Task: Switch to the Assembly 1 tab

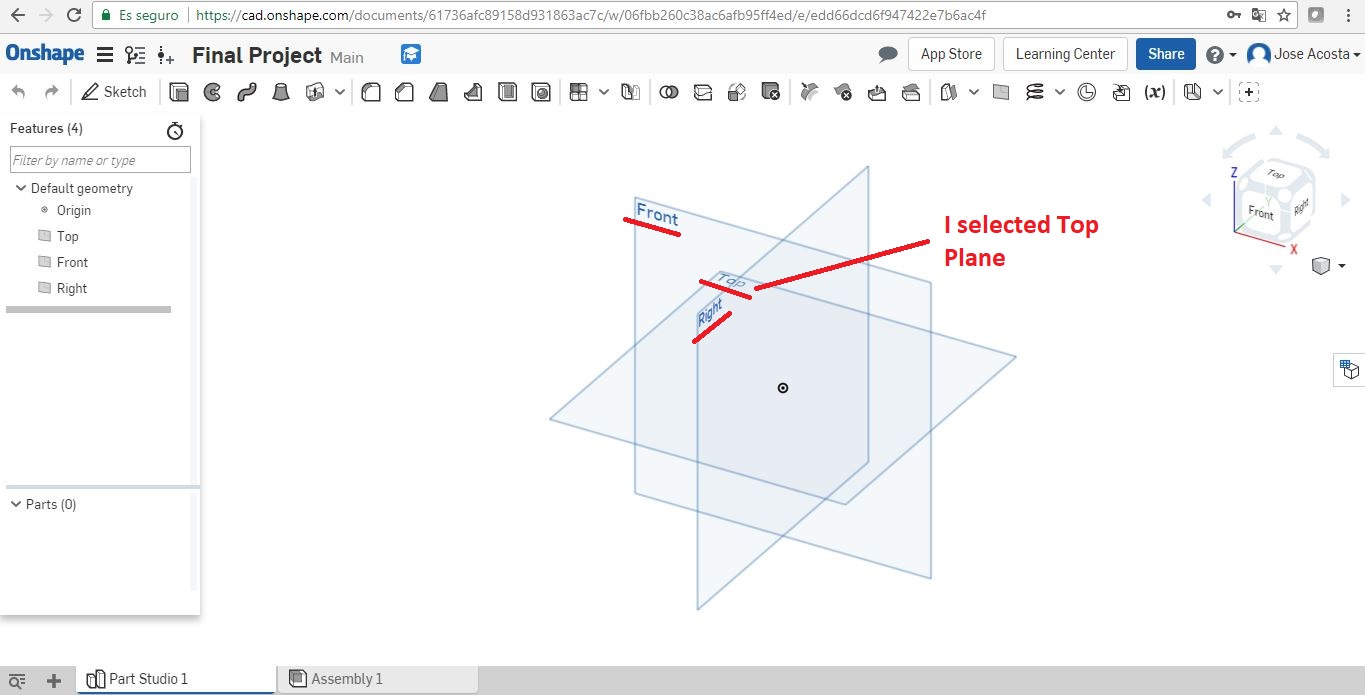Action: (377, 679)
